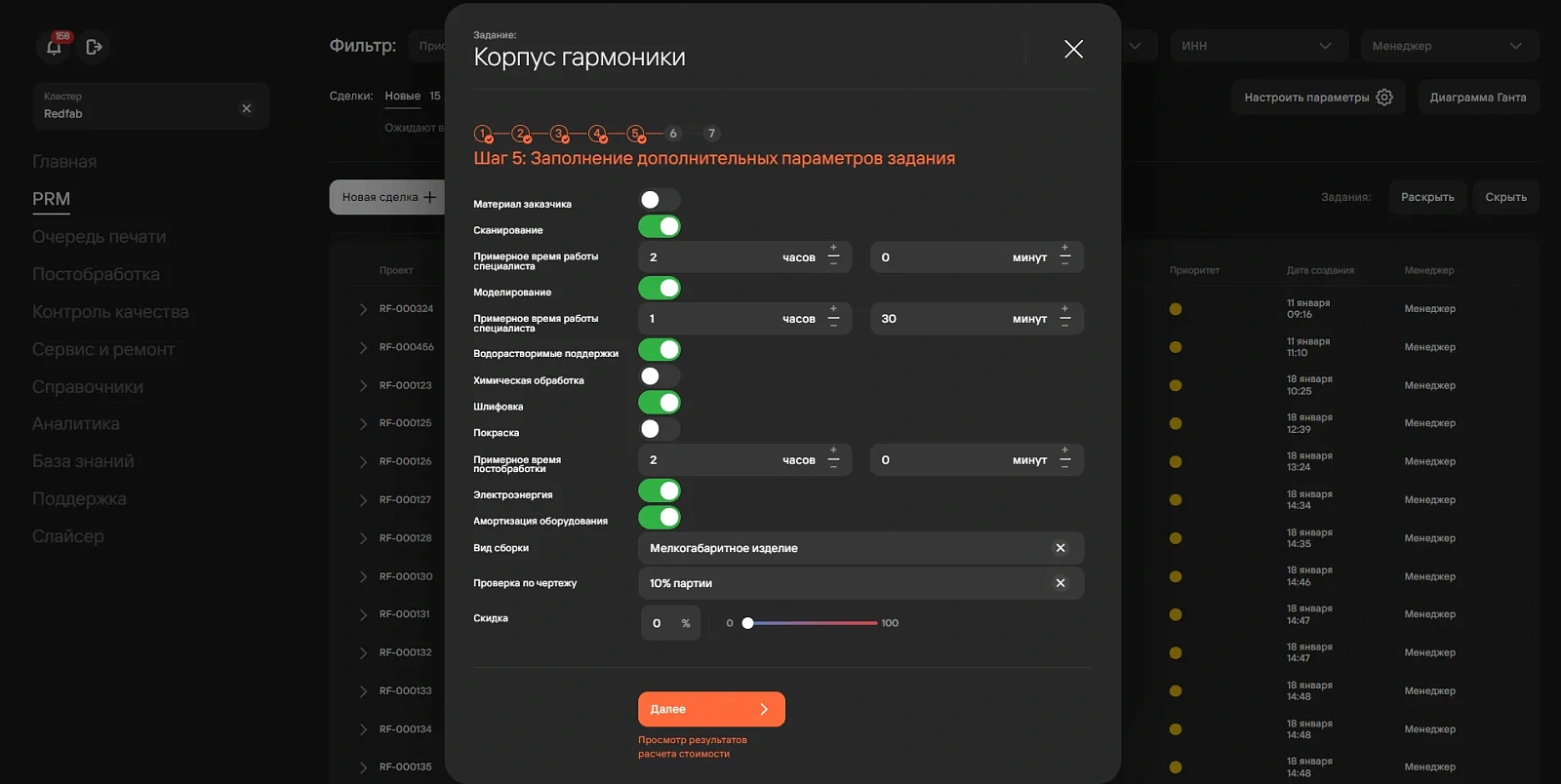Open the ИНН filter dropdown
1561x784 pixels.
click(x=1259, y=46)
